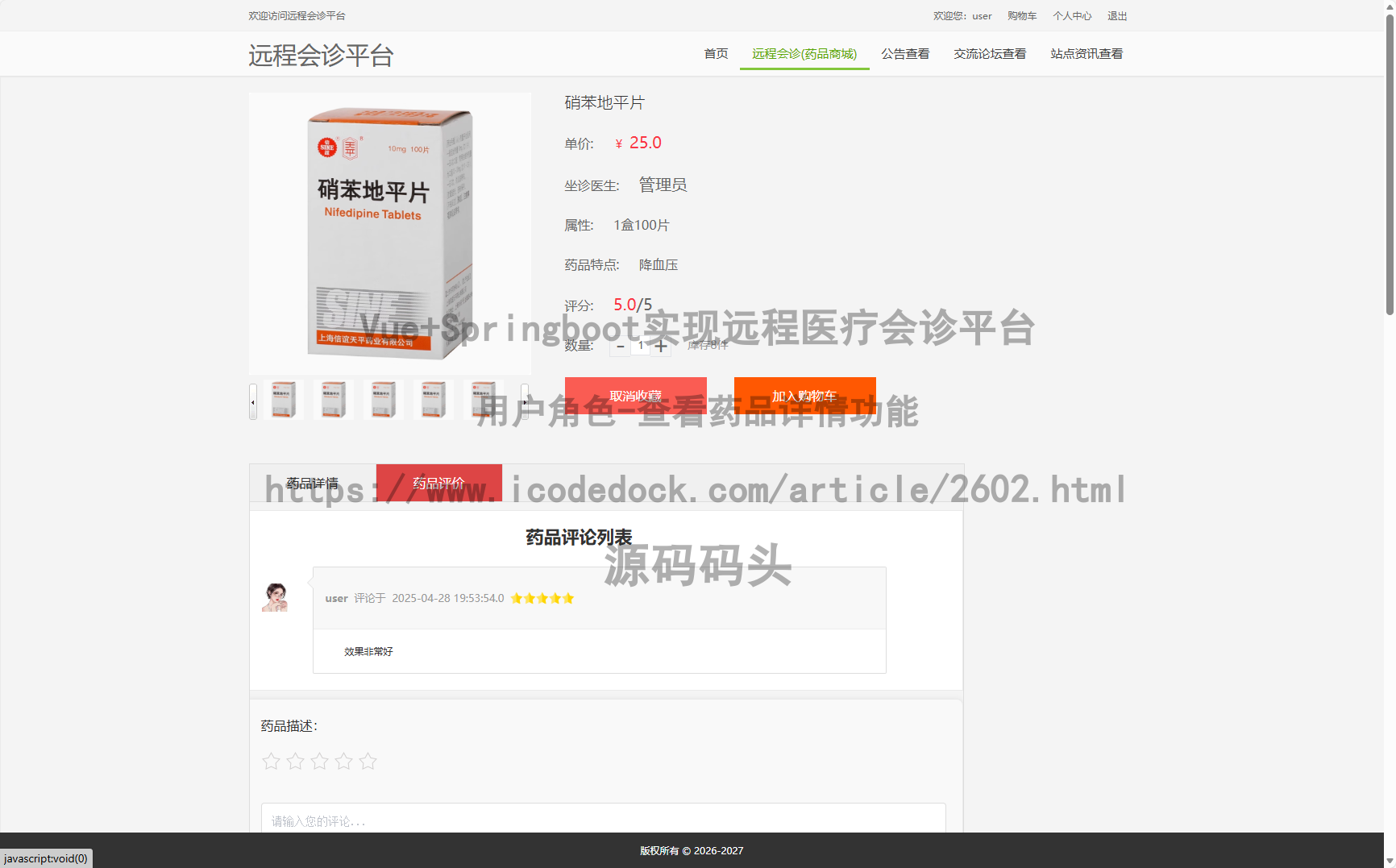Rate one star under 药品描述

[271, 761]
